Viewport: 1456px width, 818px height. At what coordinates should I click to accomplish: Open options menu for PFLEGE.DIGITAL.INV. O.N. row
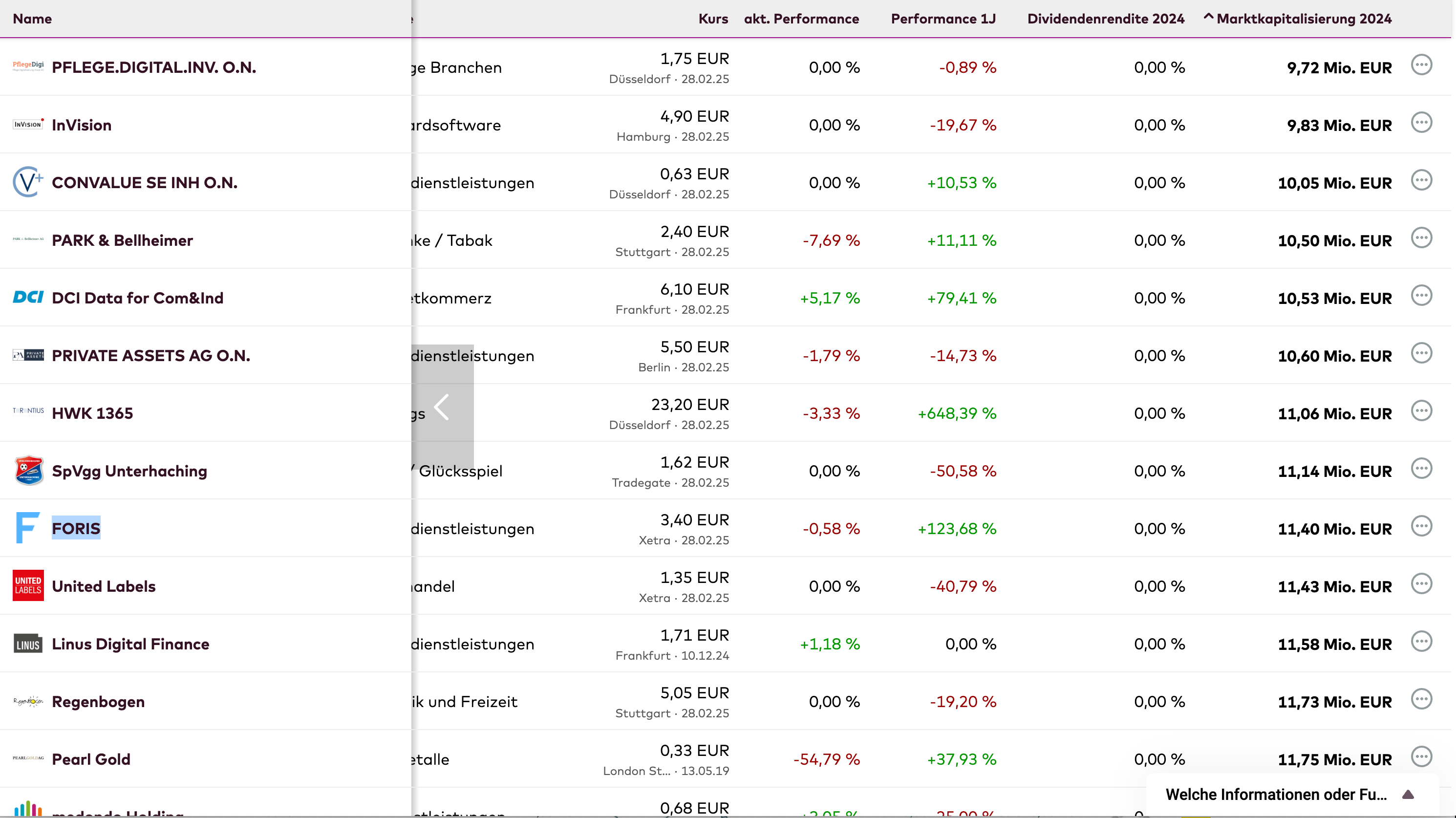click(1421, 65)
